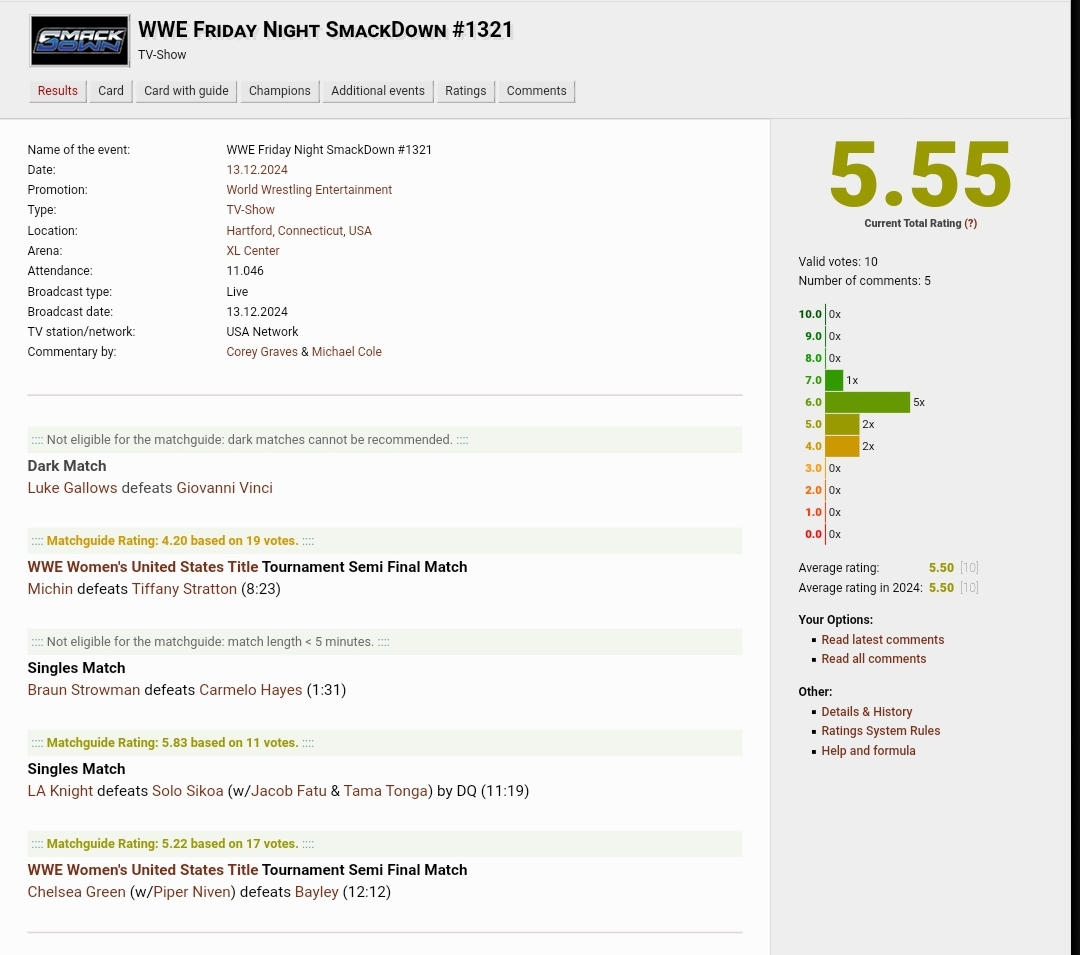Click the Dark Match heading
The image size is (1080, 955).
click(67, 466)
